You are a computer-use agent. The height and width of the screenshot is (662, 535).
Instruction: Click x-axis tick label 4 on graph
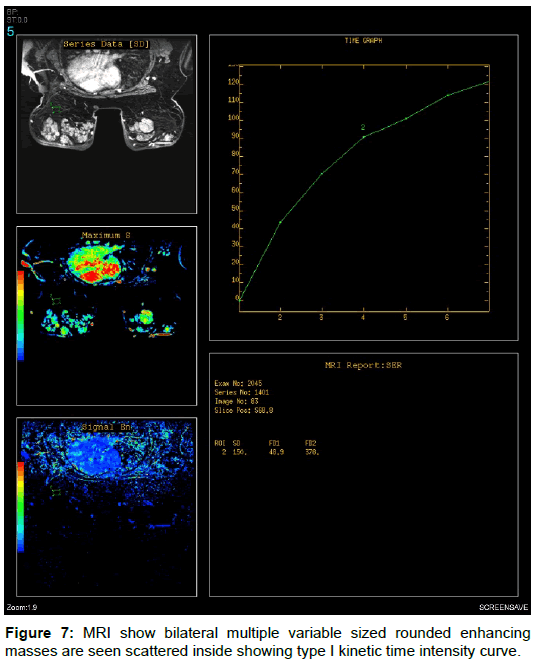[x=363, y=317]
